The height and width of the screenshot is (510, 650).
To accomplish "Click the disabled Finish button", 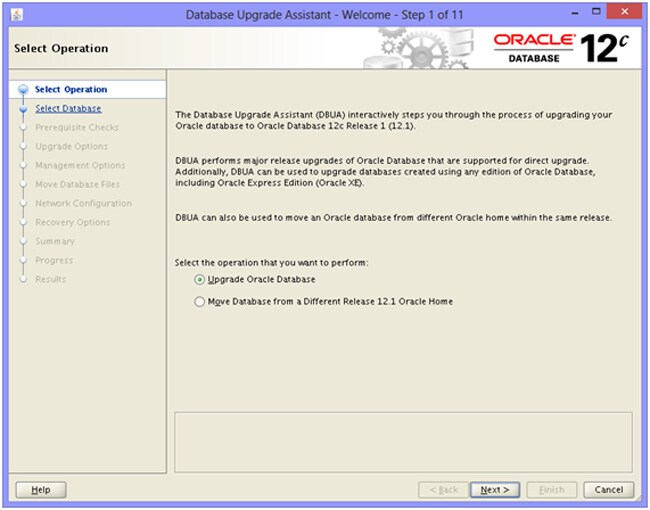I will 552,490.
